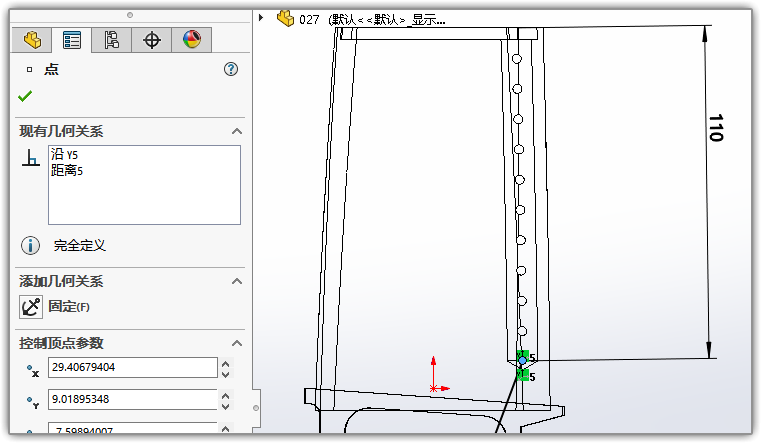This screenshot has height=443, width=761.
Task: Open help for the Point property panel
Action: (x=231, y=69)
